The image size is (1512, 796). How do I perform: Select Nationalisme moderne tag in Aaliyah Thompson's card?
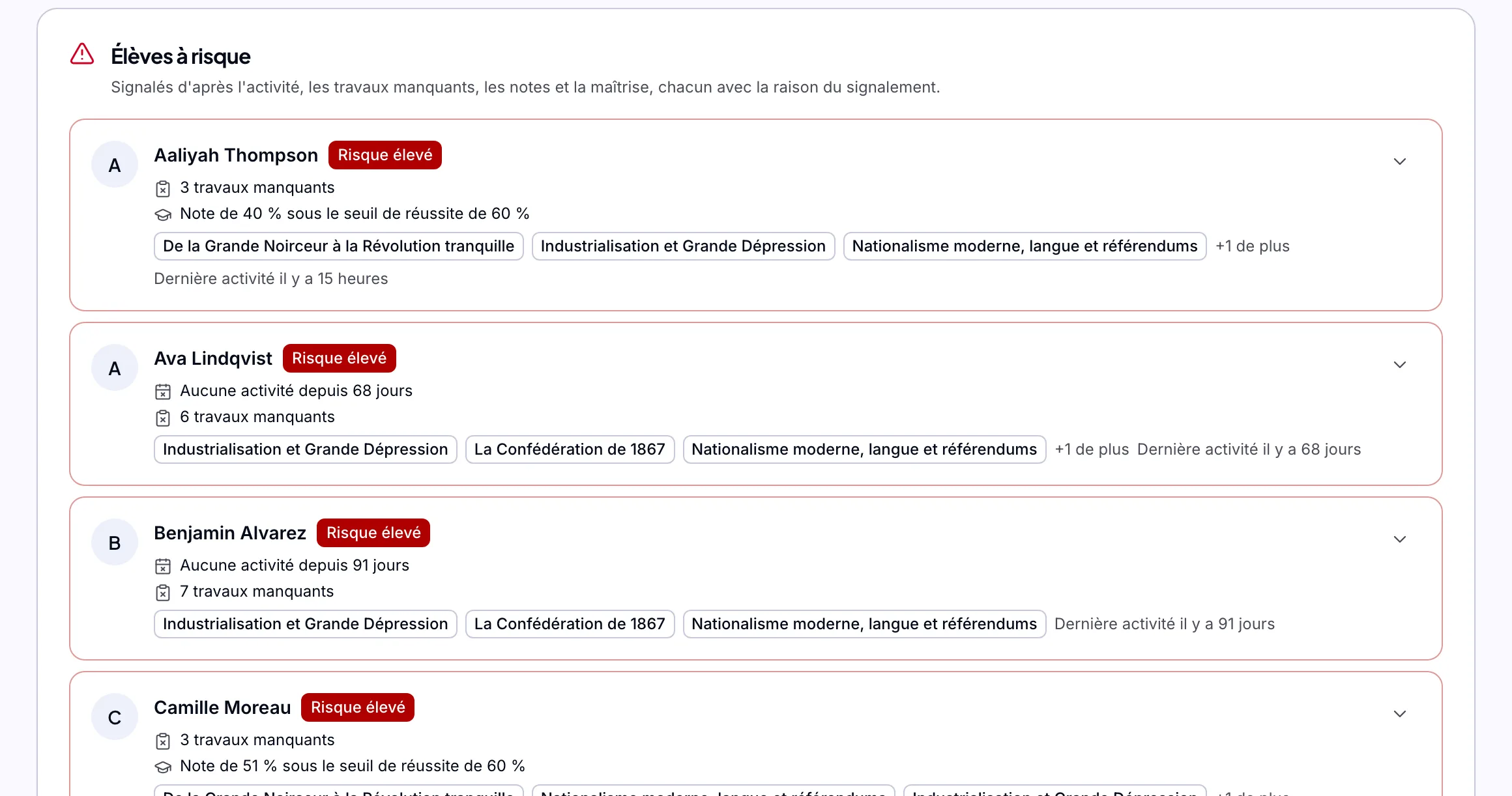coord(1025,246)
